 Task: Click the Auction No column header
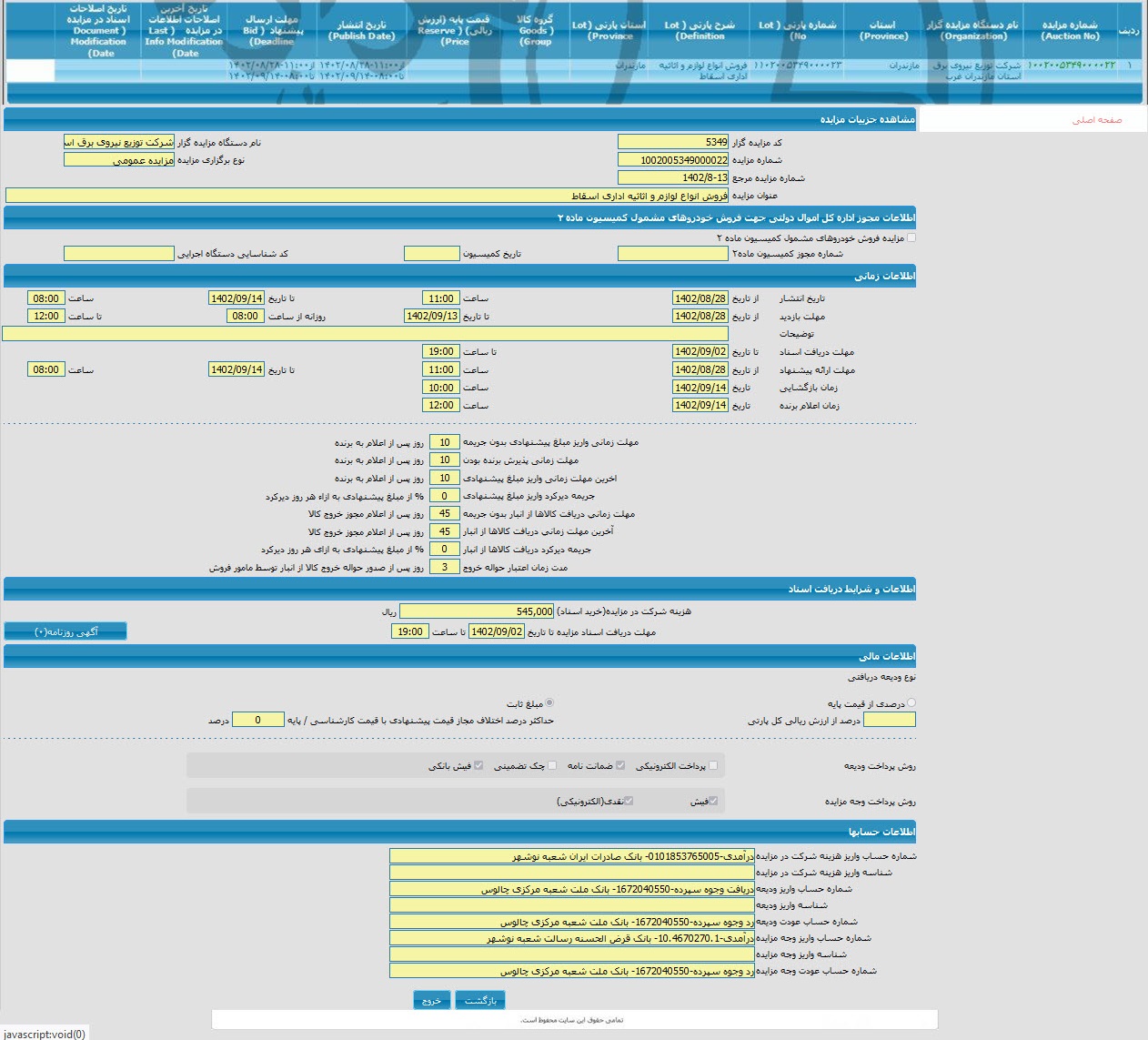[x=1070, y=31]
